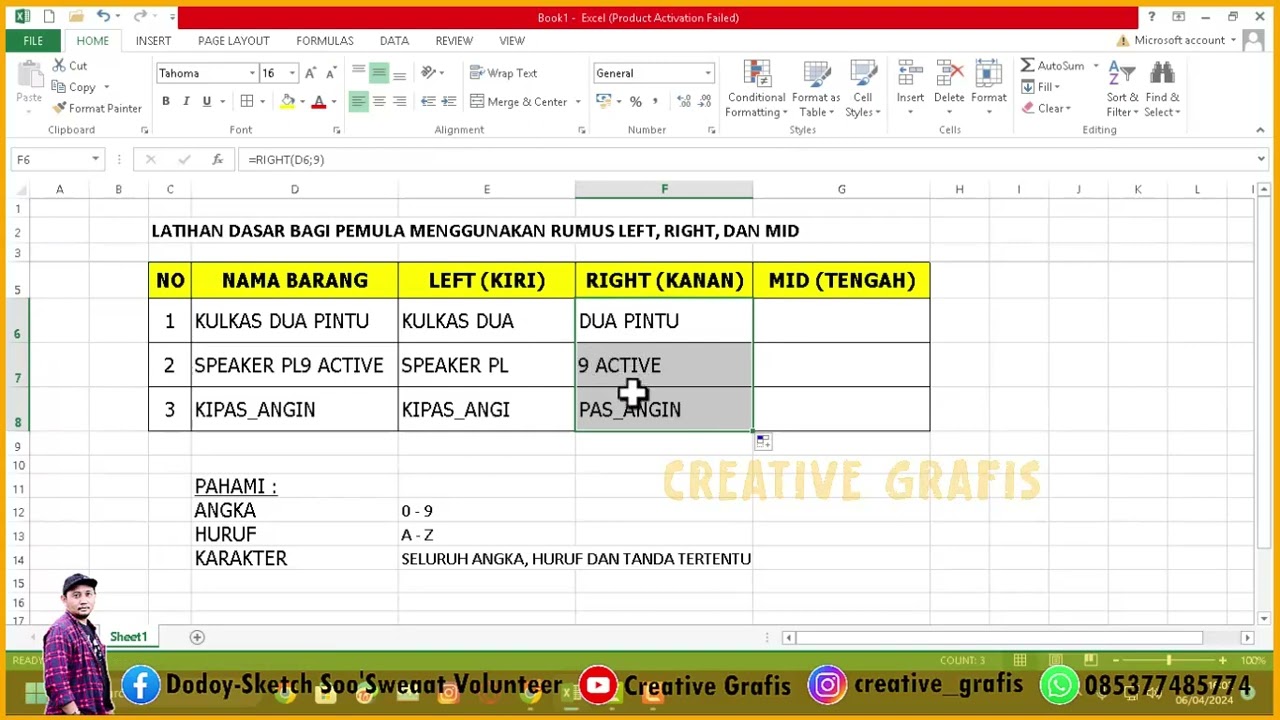Screen dimensions: 1280x720
Task: Click the Cut icon
Action: click(70, 66)
